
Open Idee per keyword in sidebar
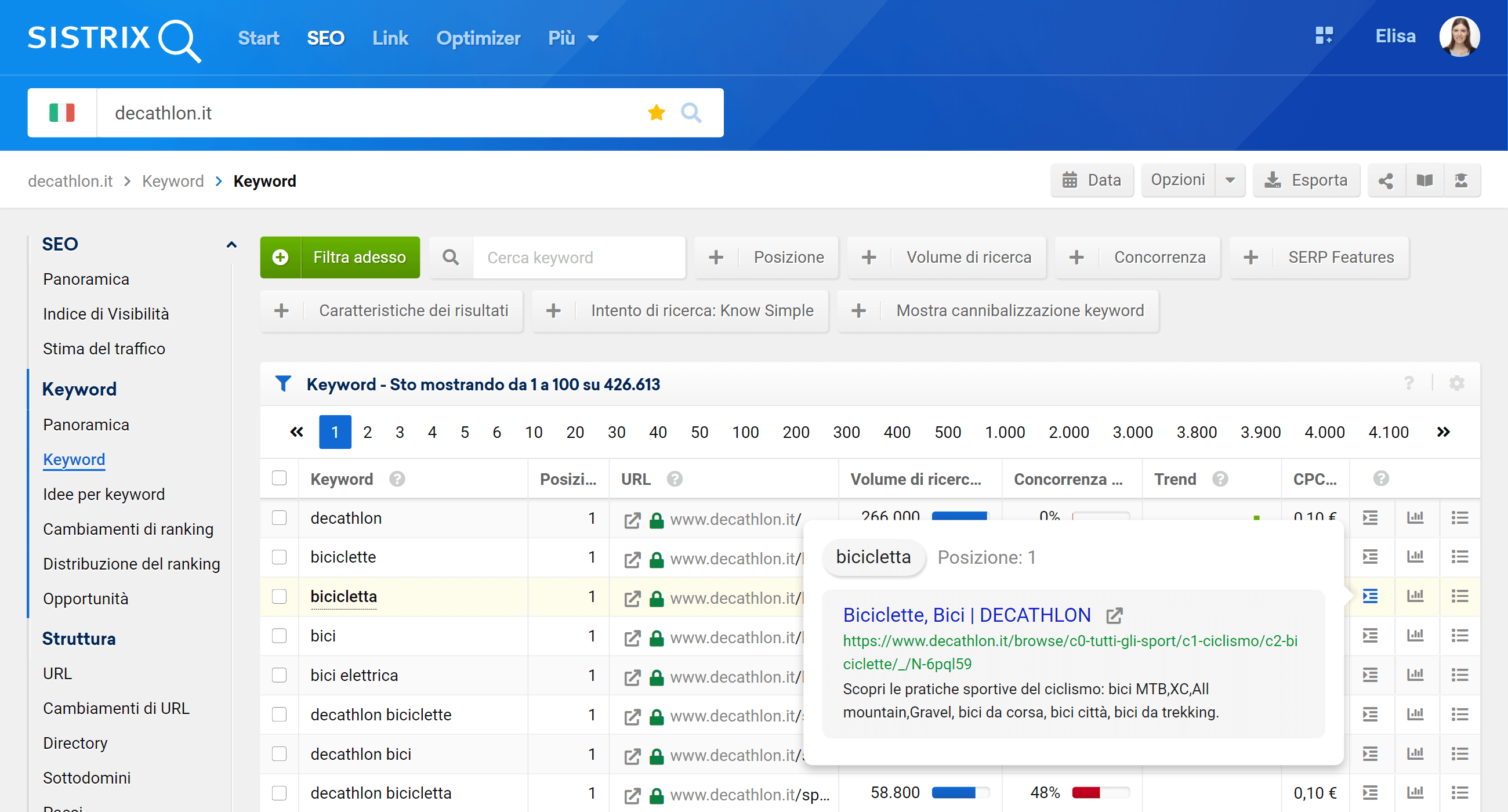pos(104,494)
